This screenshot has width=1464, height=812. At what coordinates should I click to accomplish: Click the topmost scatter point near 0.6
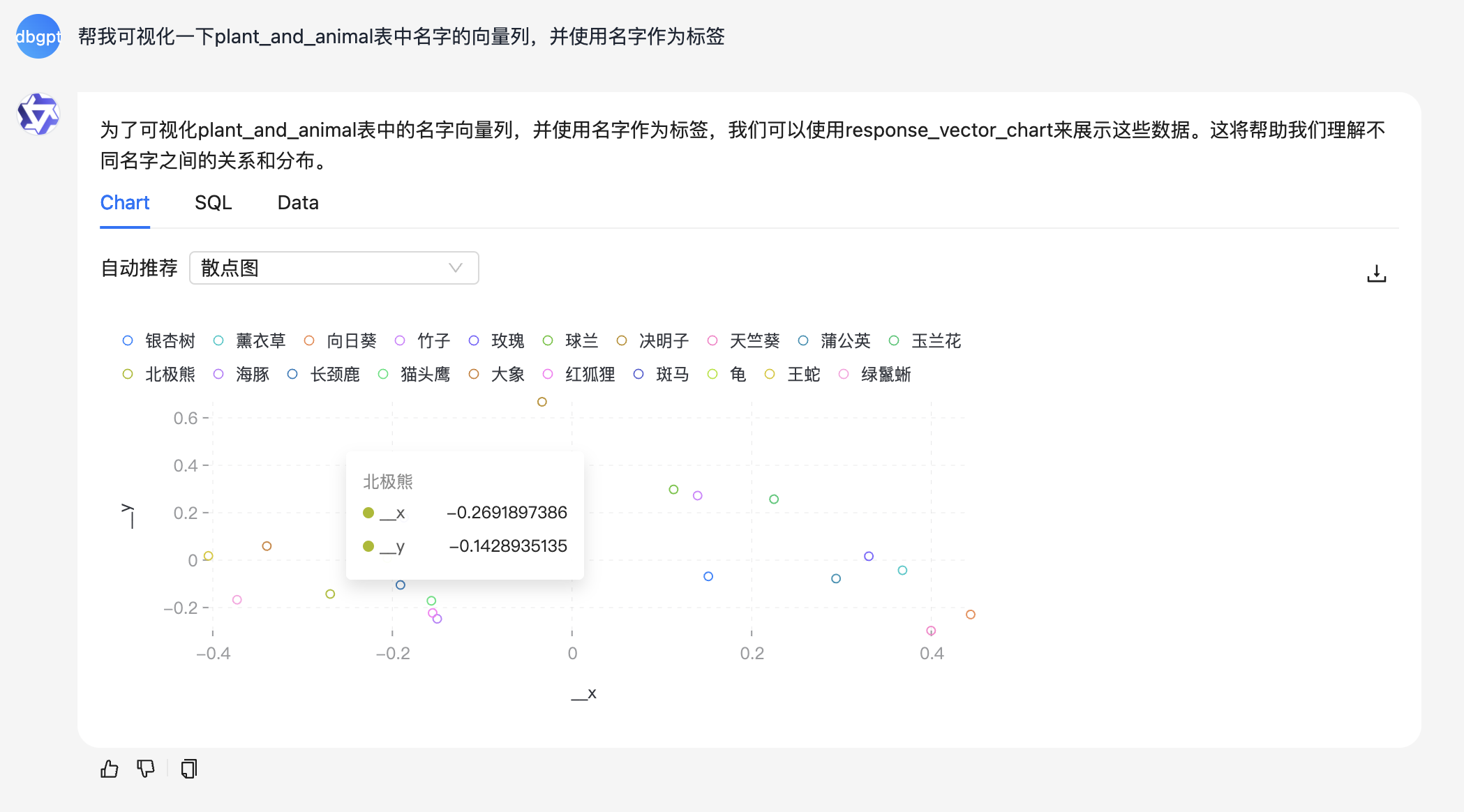(x=542, y=402)
